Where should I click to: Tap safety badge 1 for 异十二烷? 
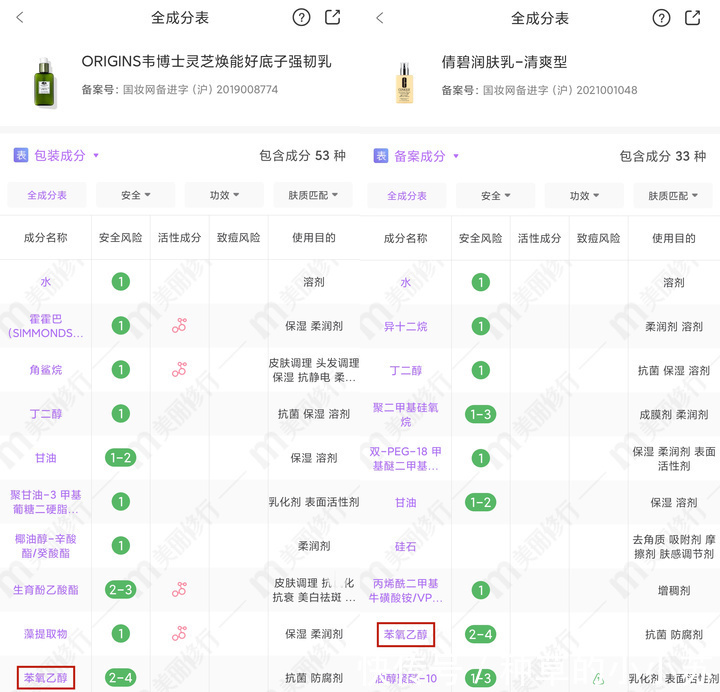click(x=481, y=326)
